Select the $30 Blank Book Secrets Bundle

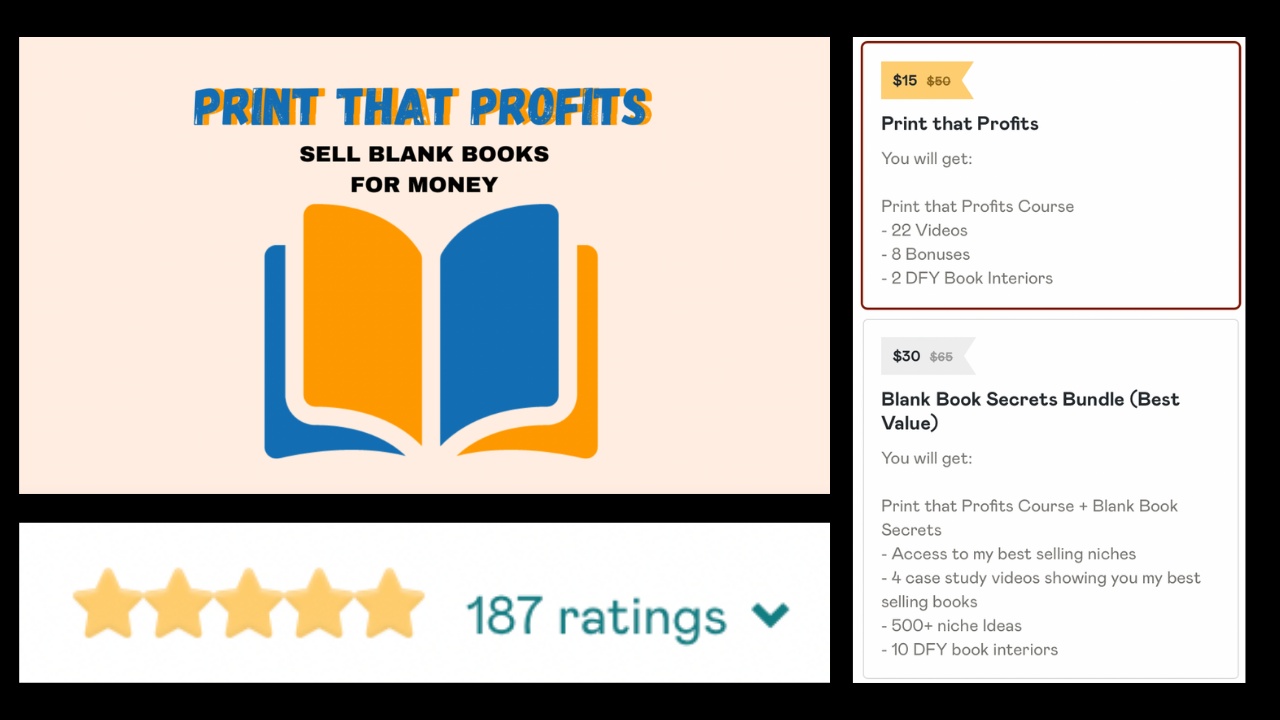pyautogui.click(x=1051, y=498)
